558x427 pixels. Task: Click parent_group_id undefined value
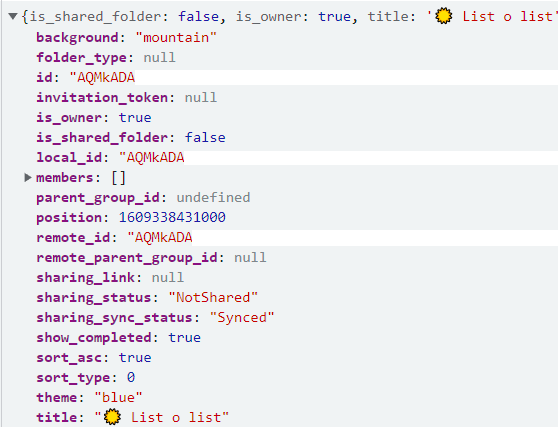tap(214, 197)
